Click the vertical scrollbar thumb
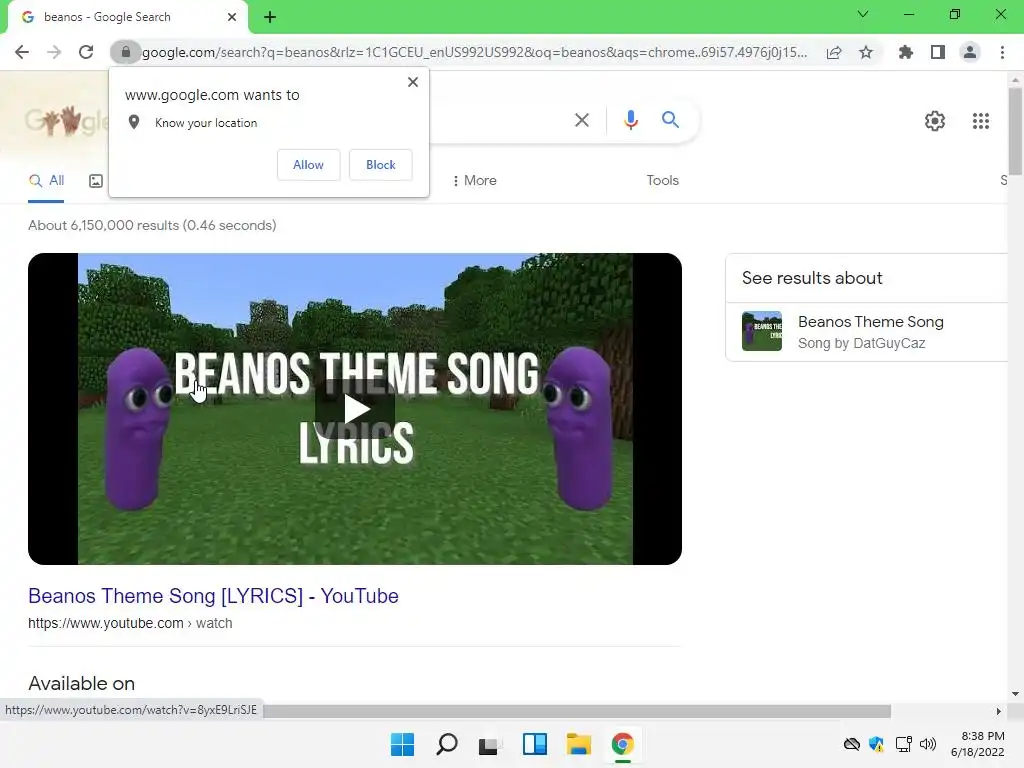This screenshot has width=1024, height=768. pyautogui.click(x=1015, y=131)
